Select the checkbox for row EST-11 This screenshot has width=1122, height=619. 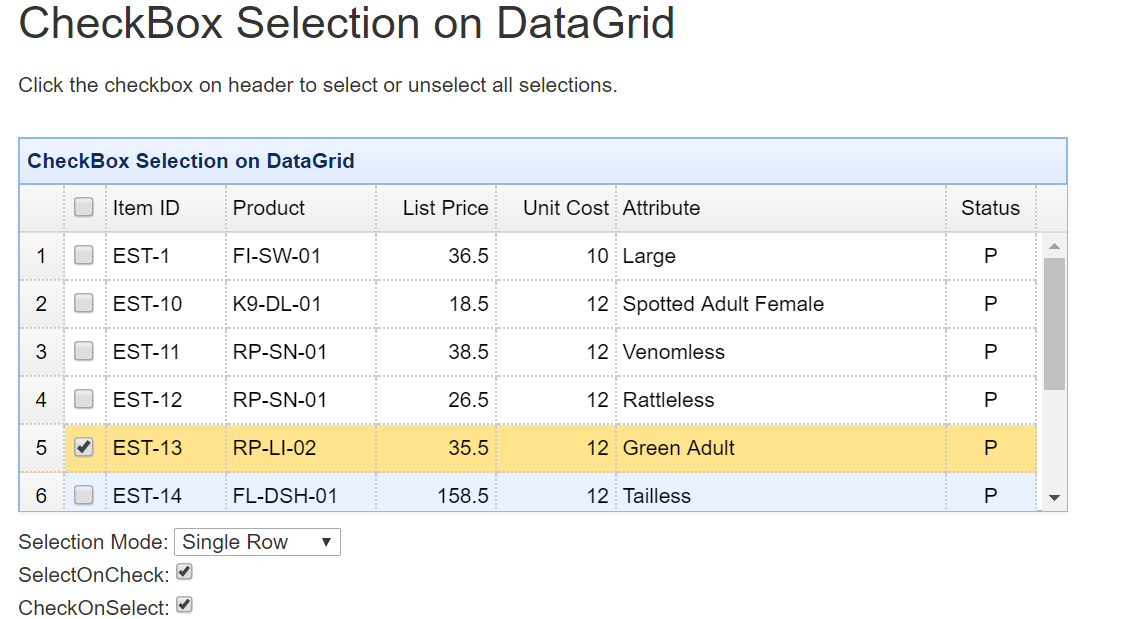84,351
